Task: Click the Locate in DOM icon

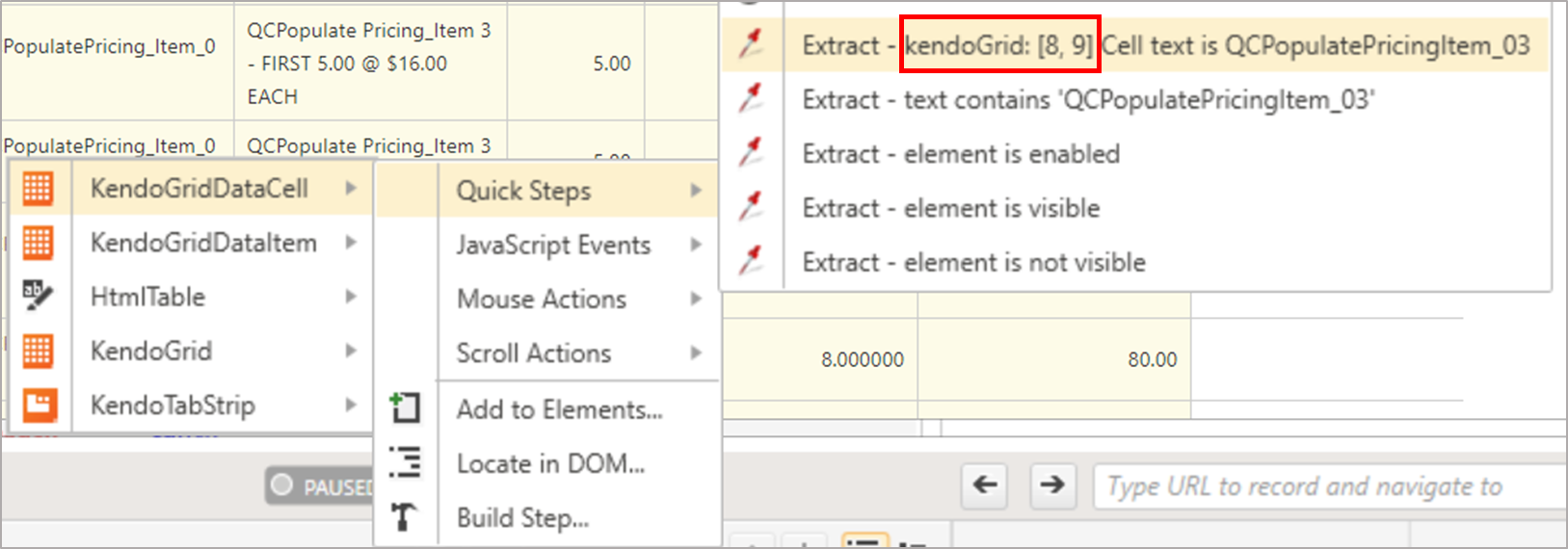Action: 405,462
